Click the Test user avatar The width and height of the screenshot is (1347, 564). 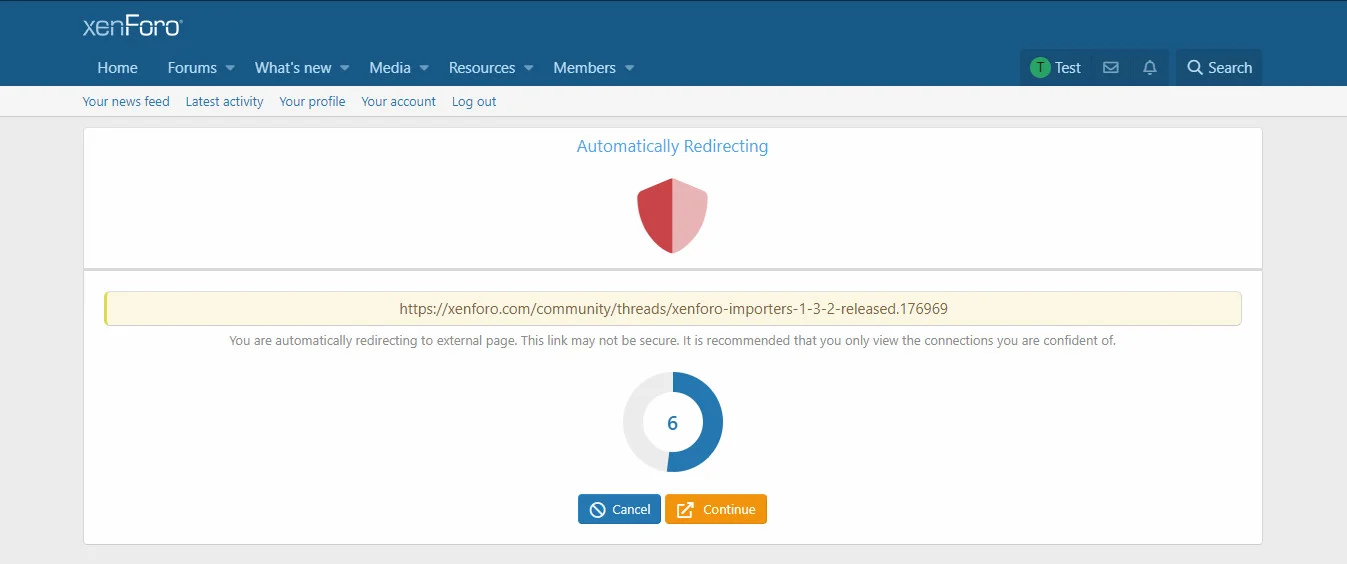coord(1040,68)
